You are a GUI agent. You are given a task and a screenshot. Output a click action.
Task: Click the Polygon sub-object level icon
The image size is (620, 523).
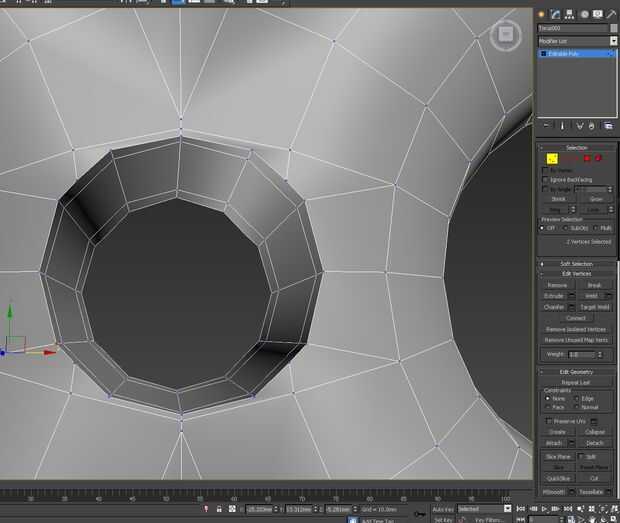point(588,158)
